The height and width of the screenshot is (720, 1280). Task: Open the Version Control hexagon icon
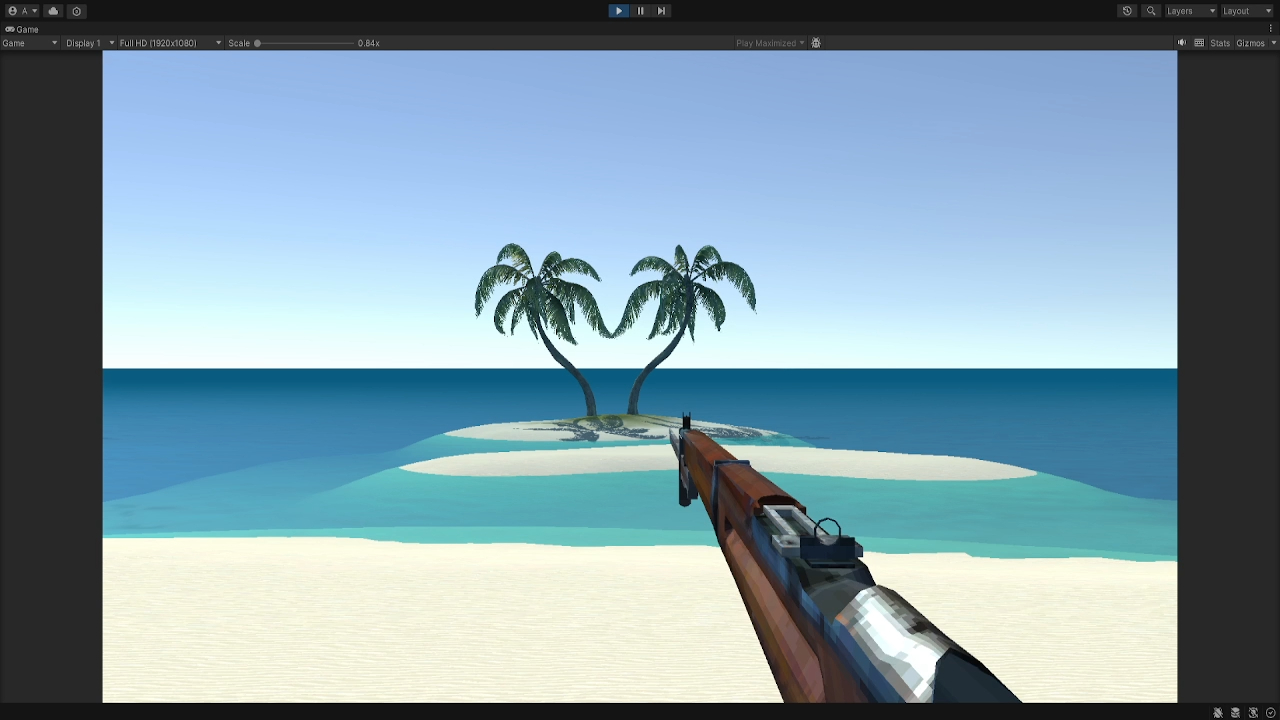(76, 11)
